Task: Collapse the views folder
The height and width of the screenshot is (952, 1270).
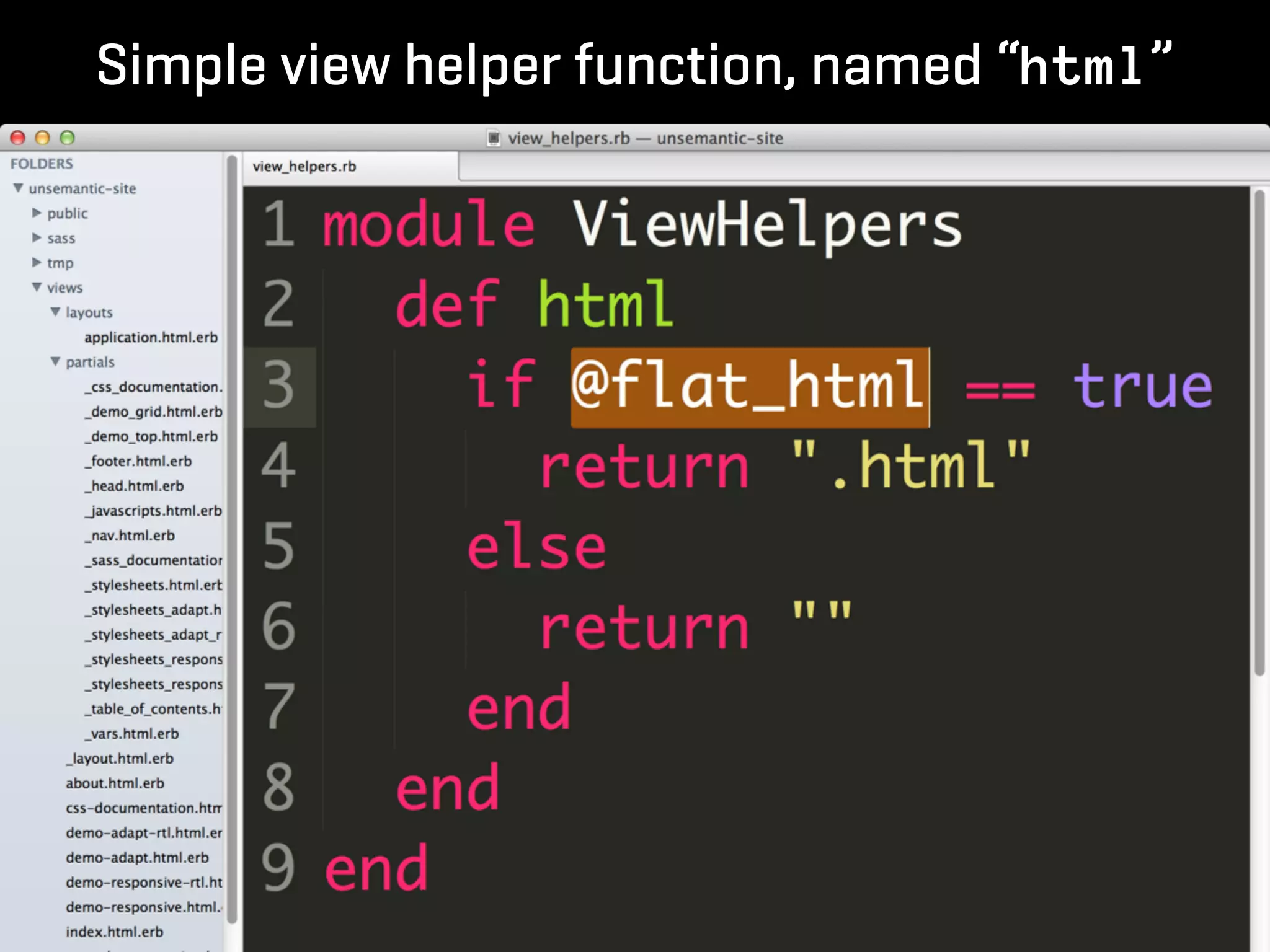Action: (x=37, y=287)
